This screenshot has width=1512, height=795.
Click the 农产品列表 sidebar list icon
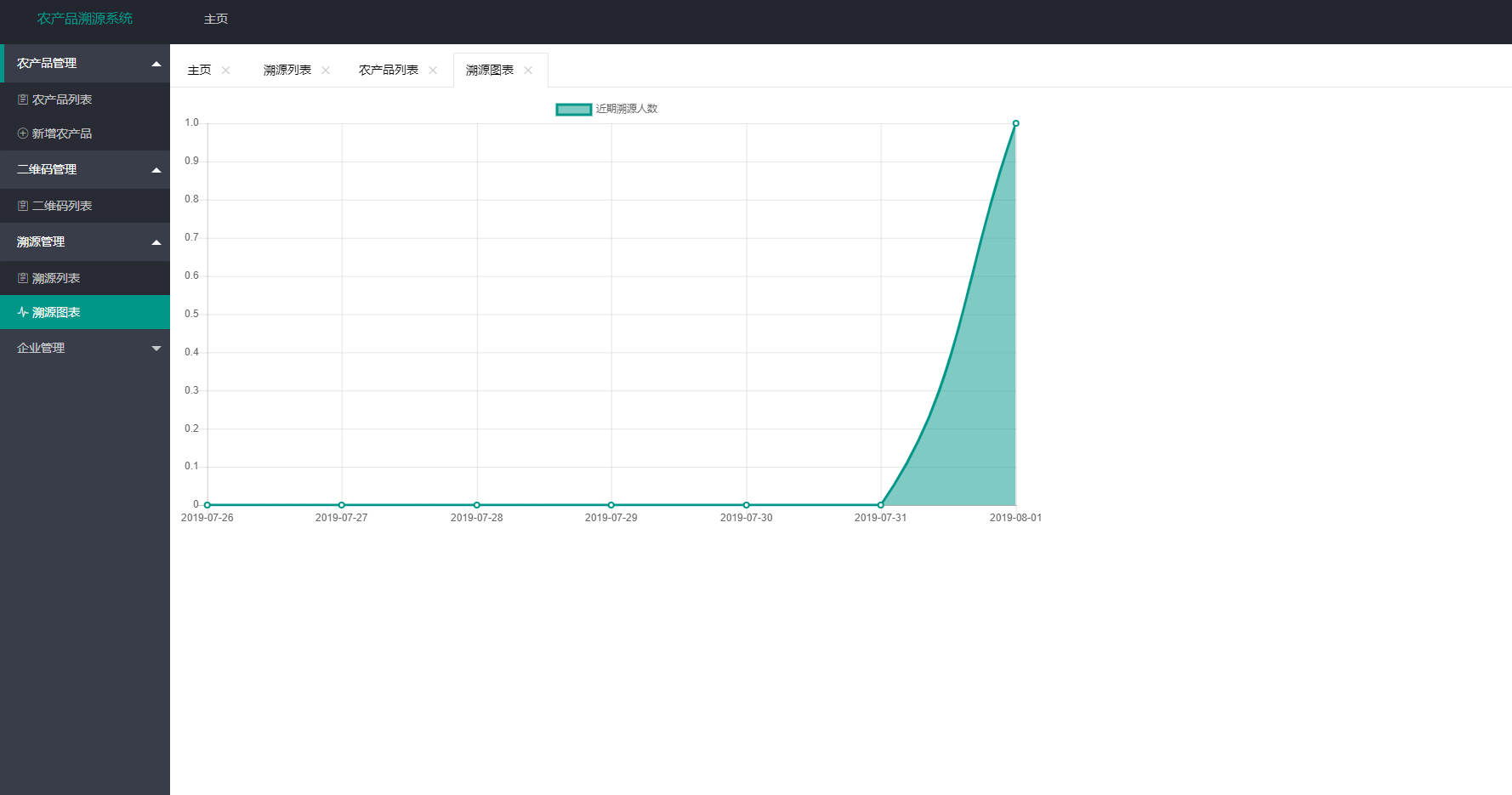(x=23, y=99)
